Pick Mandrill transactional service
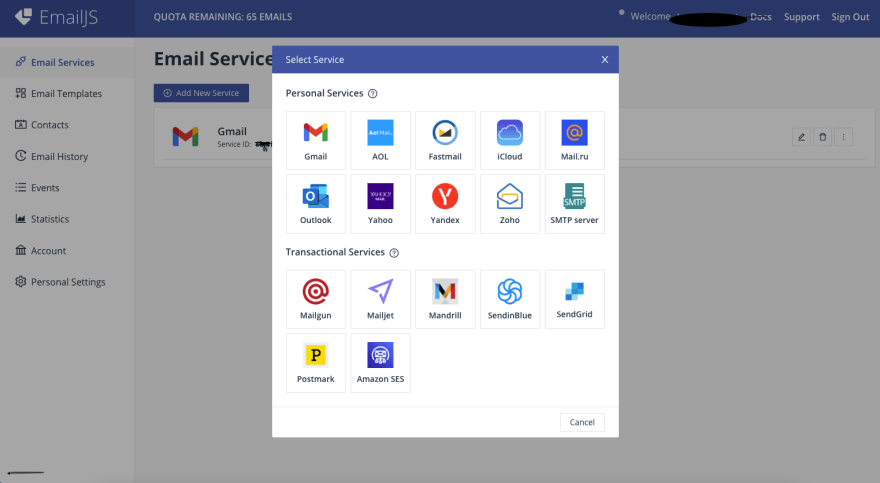This screenshot has width=880, height=483. 445,299
